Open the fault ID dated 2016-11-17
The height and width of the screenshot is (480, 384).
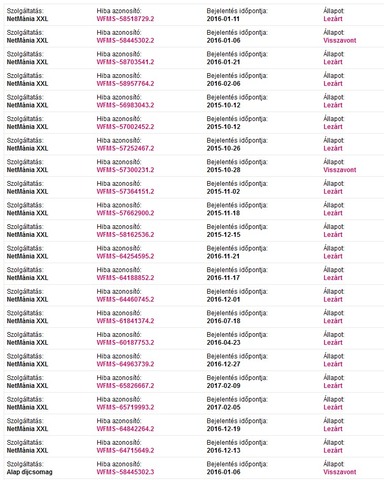pyautogui.click(x=125, y=278)
